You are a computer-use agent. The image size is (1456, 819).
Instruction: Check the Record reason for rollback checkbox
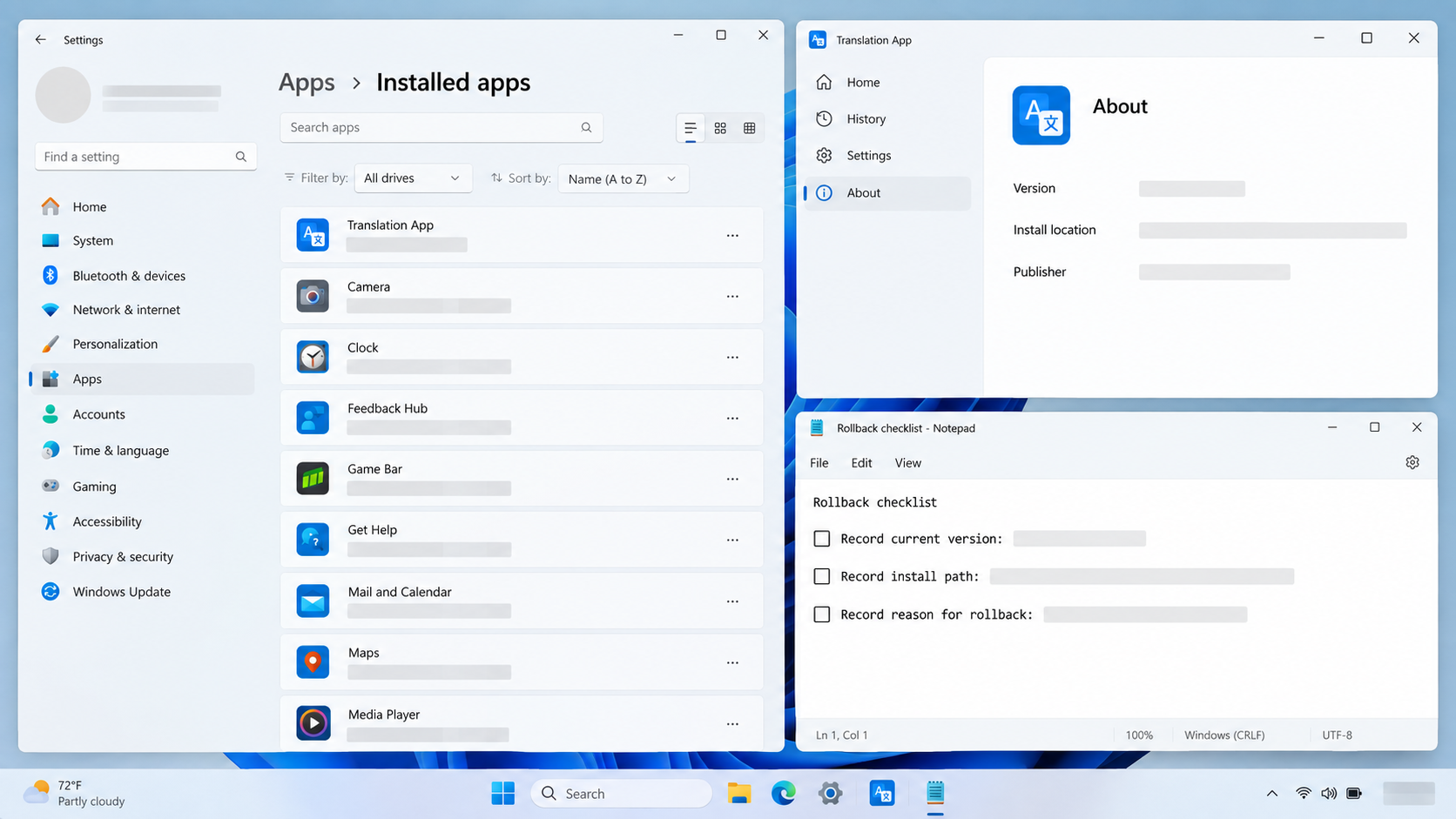pos(821,614)
